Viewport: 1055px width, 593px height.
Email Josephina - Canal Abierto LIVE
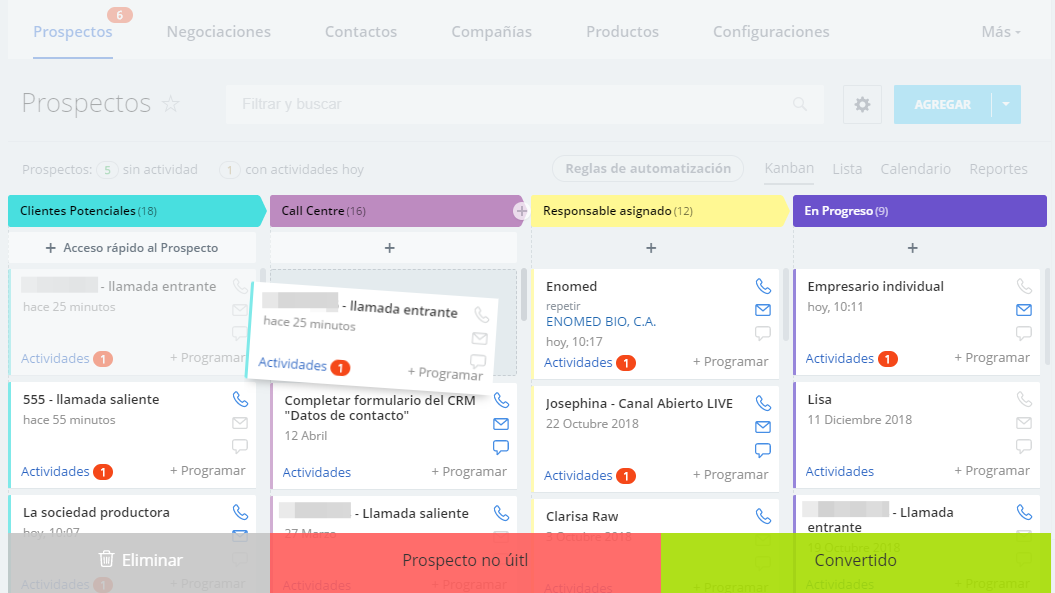point(762,427)
